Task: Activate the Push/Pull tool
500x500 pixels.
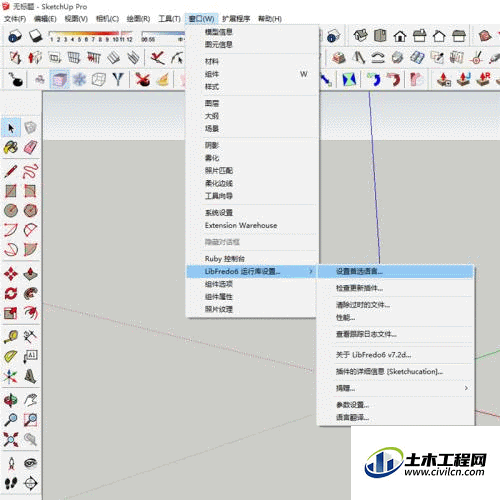Action: 30,274
